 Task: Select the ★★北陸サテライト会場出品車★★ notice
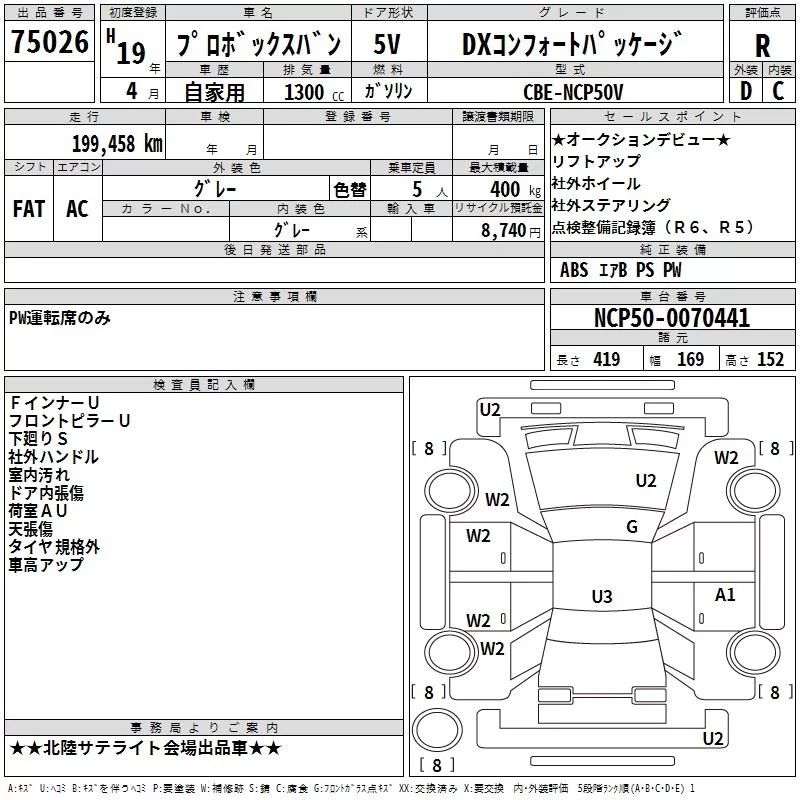coord(145,748)
